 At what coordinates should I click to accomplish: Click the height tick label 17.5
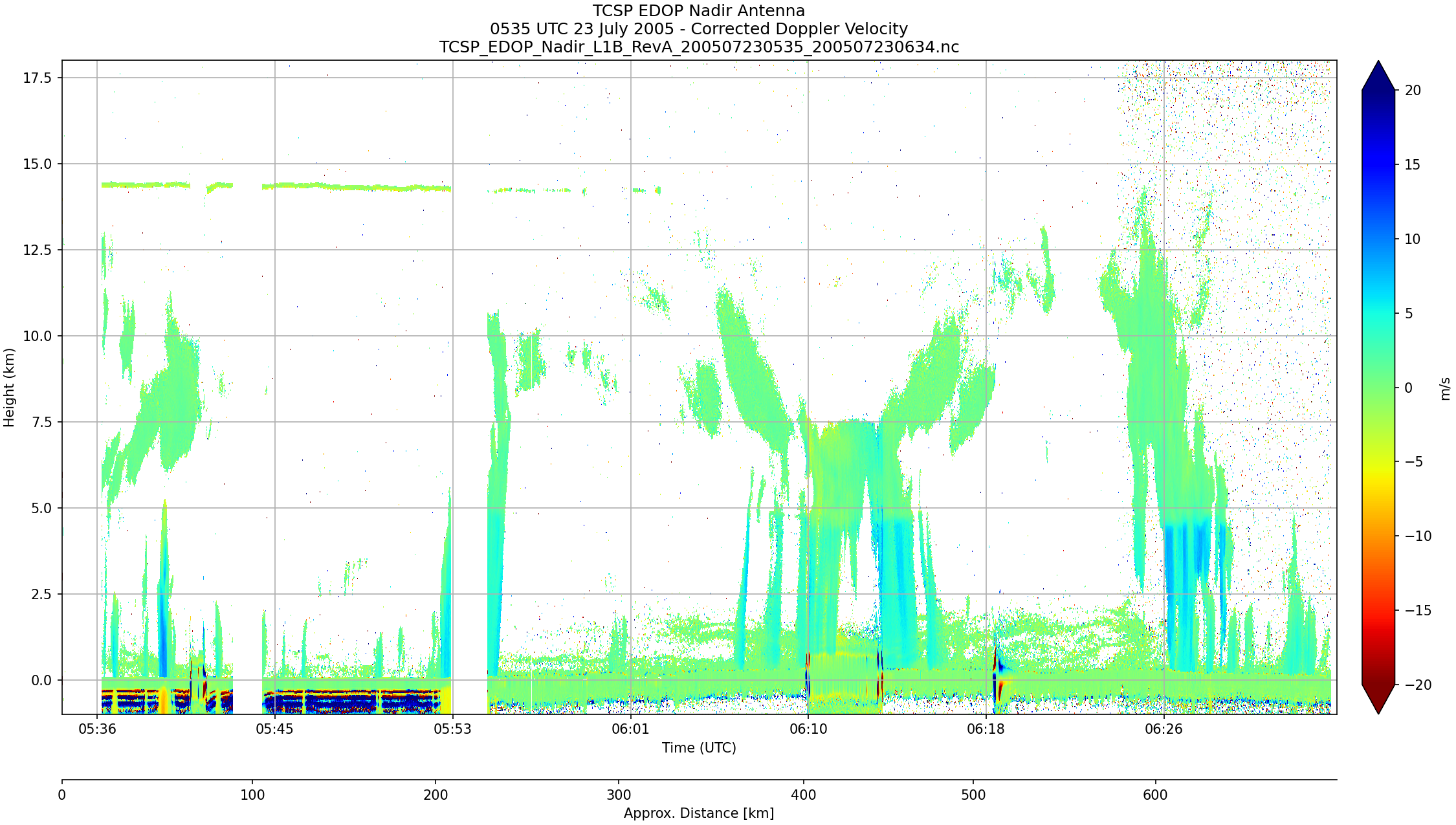[x=38, y=78]
